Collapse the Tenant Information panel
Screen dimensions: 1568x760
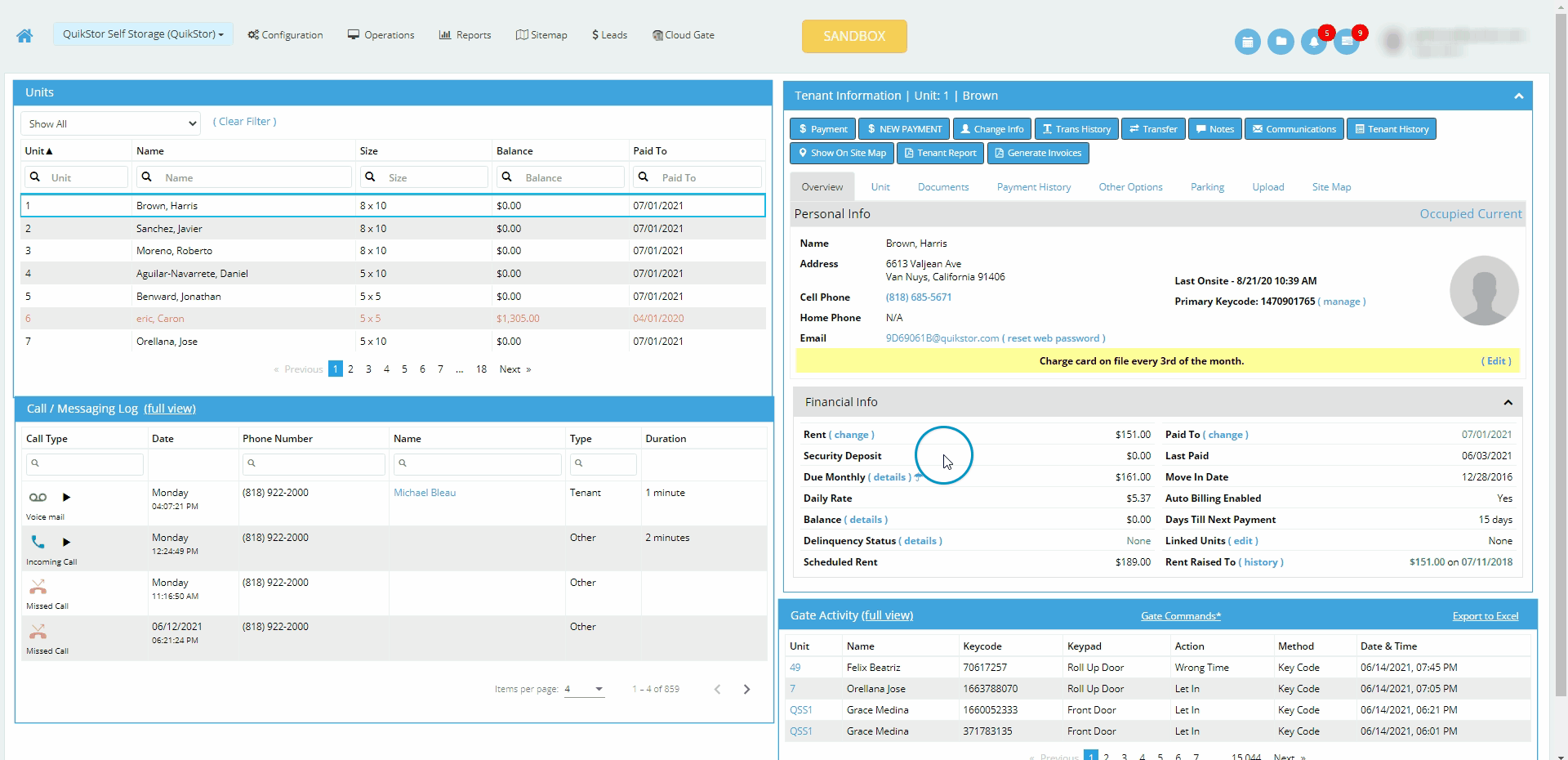click(1518, 96)
